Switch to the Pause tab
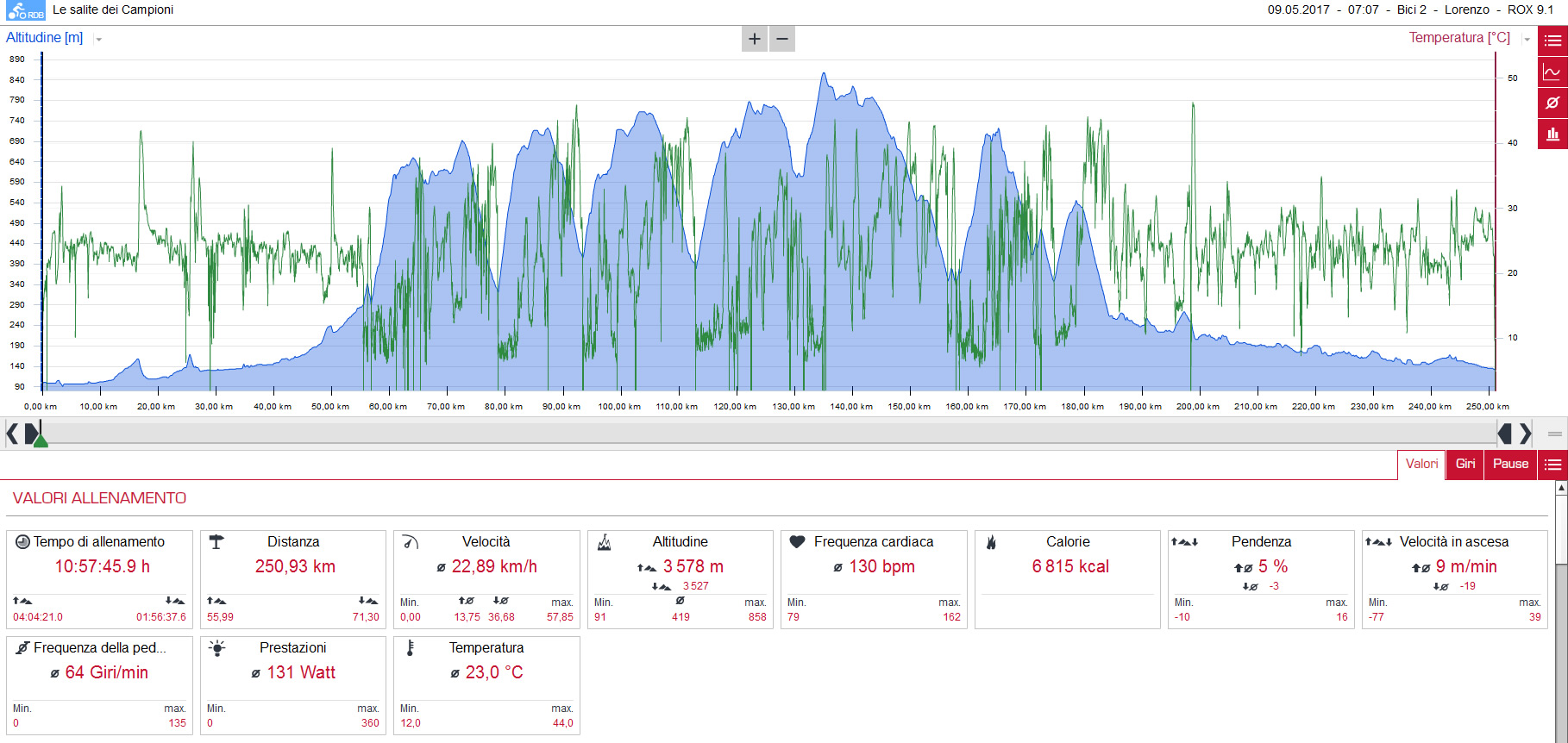 click(1510, 464)
